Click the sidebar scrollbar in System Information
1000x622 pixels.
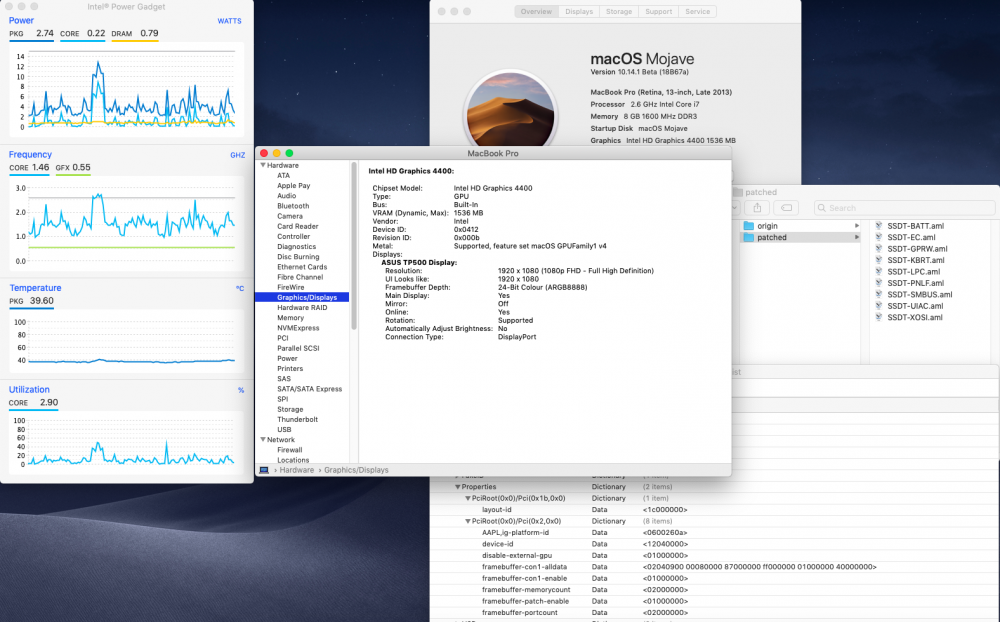(x=354, y=246)
